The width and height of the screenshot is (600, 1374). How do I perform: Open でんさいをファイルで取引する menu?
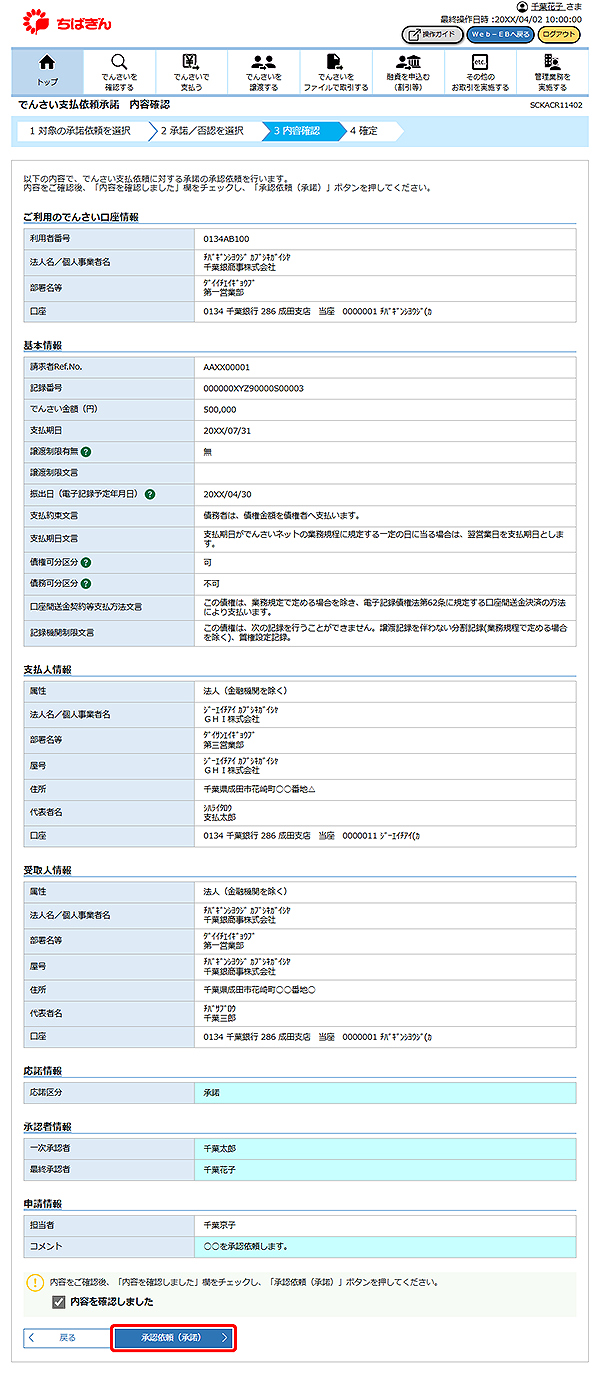click(x=336, y=70)
